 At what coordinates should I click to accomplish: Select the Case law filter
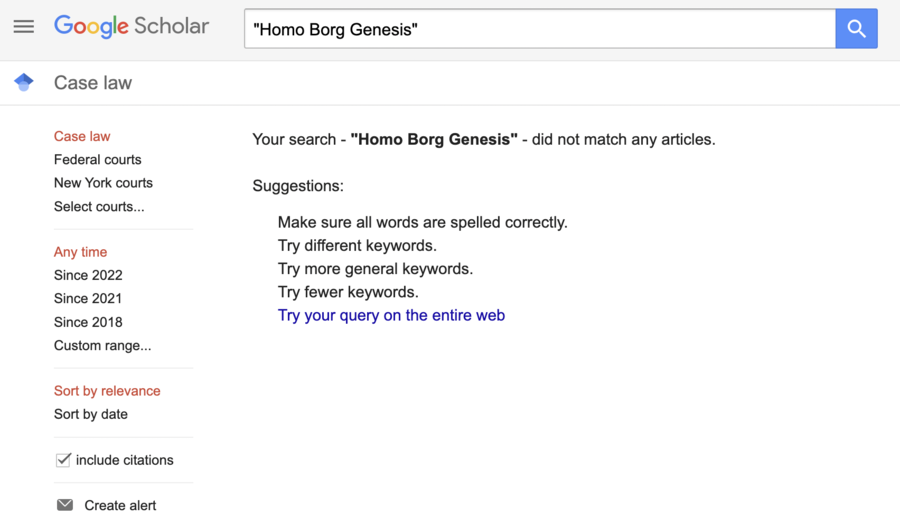(x=82, y=136)
